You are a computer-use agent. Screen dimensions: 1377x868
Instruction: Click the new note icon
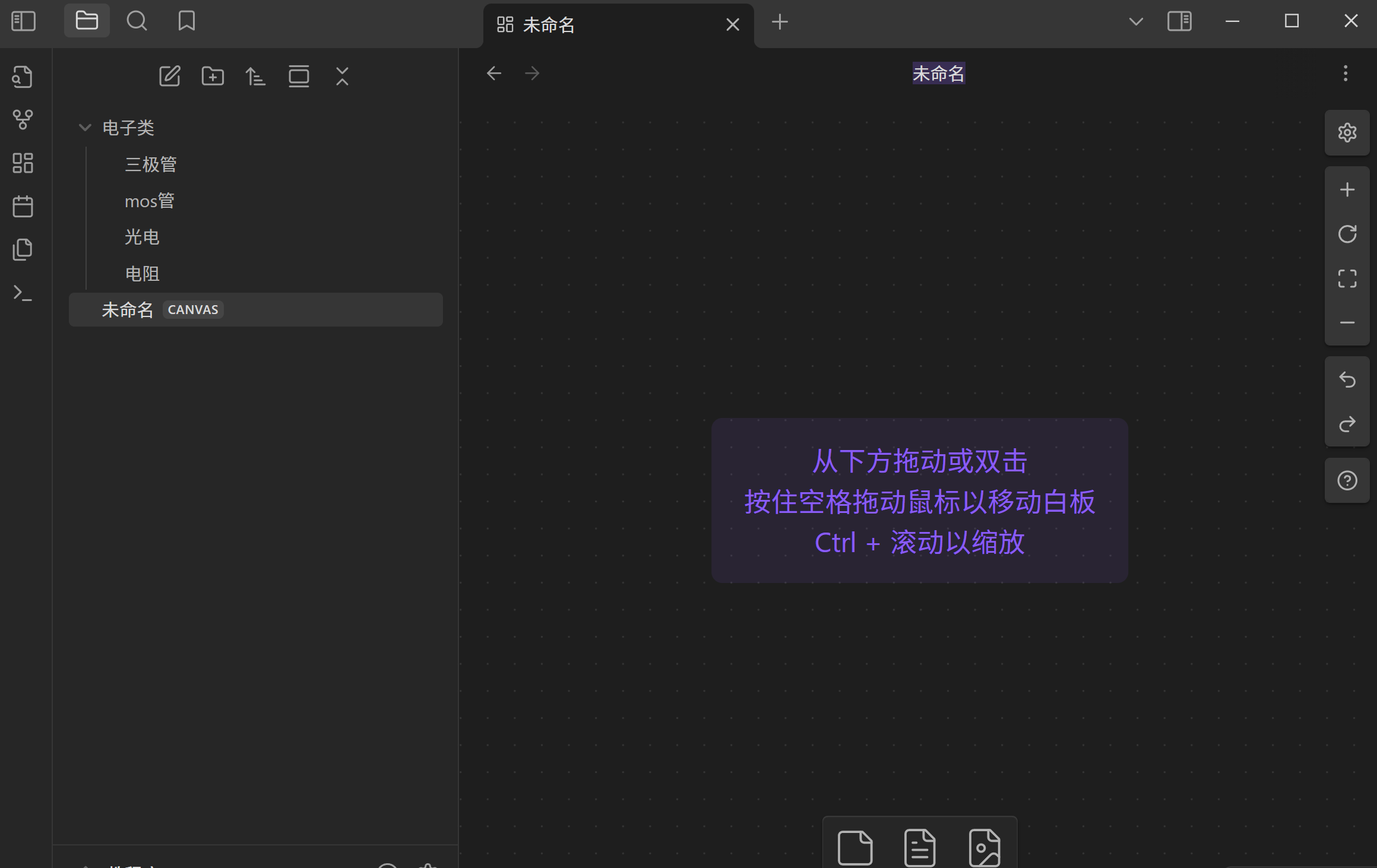coord(170,77)
